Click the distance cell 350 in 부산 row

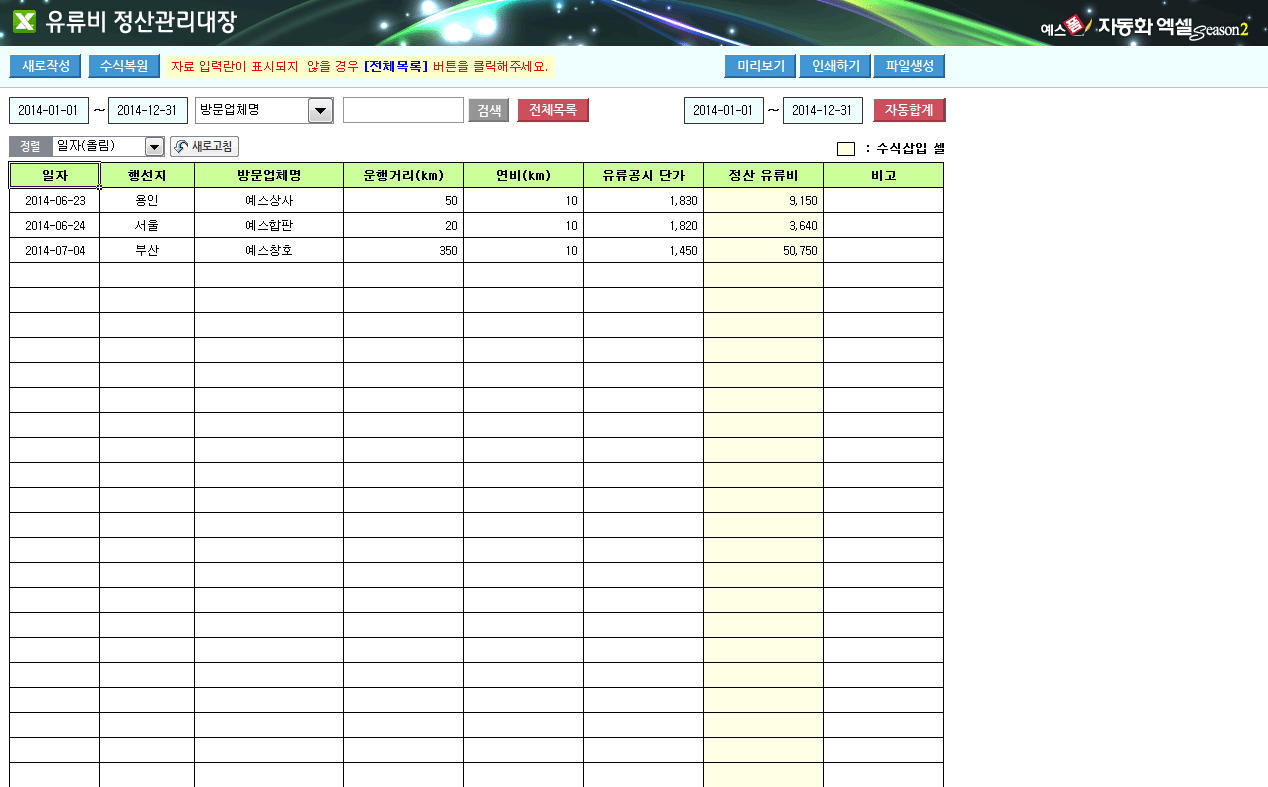(404, 250)
